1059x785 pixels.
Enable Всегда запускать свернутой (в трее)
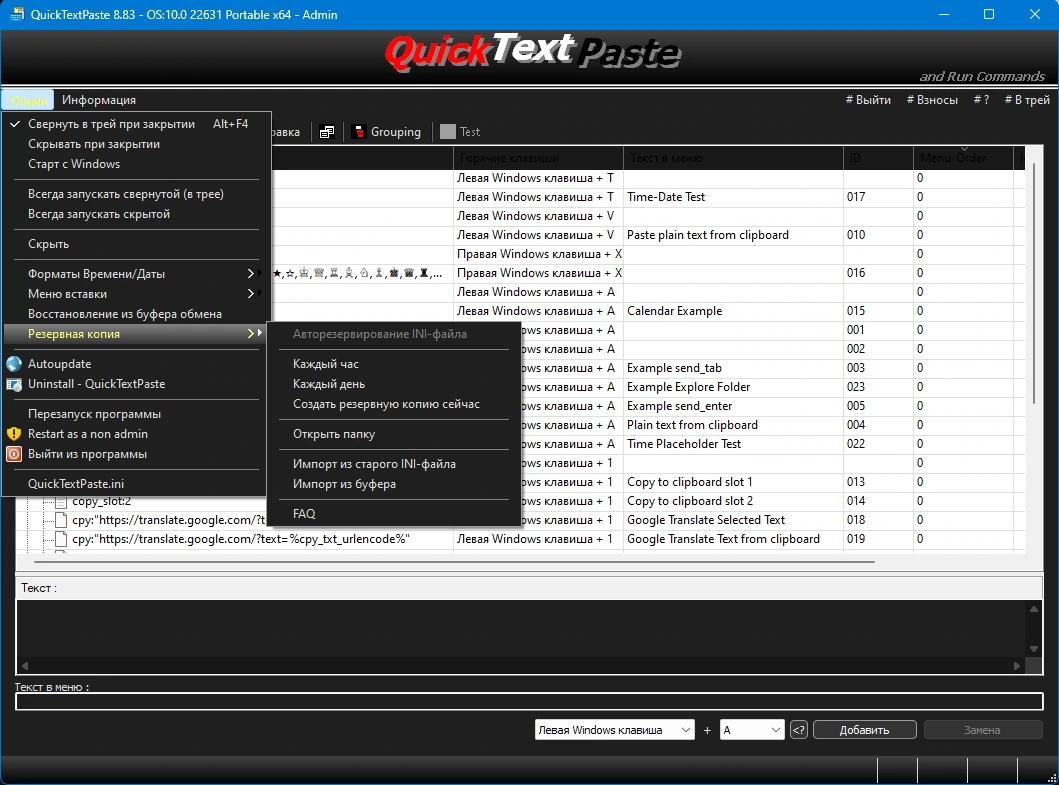point(135,194)
